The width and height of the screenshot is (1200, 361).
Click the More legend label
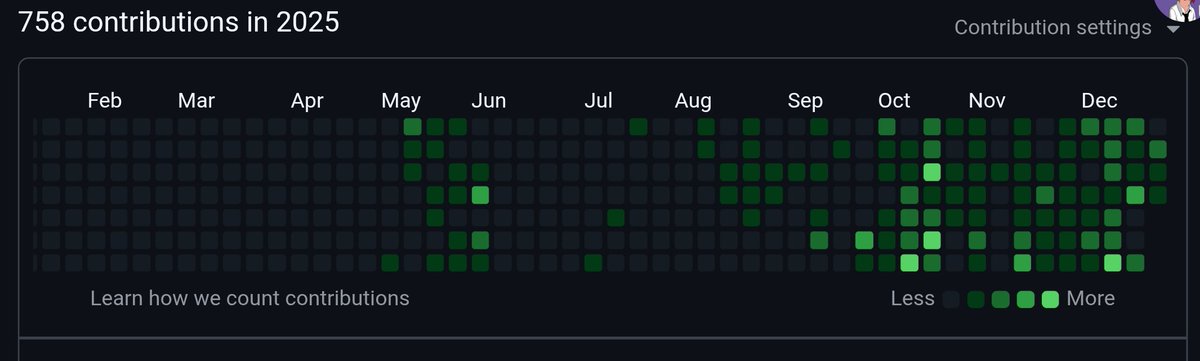point(1090,298)
